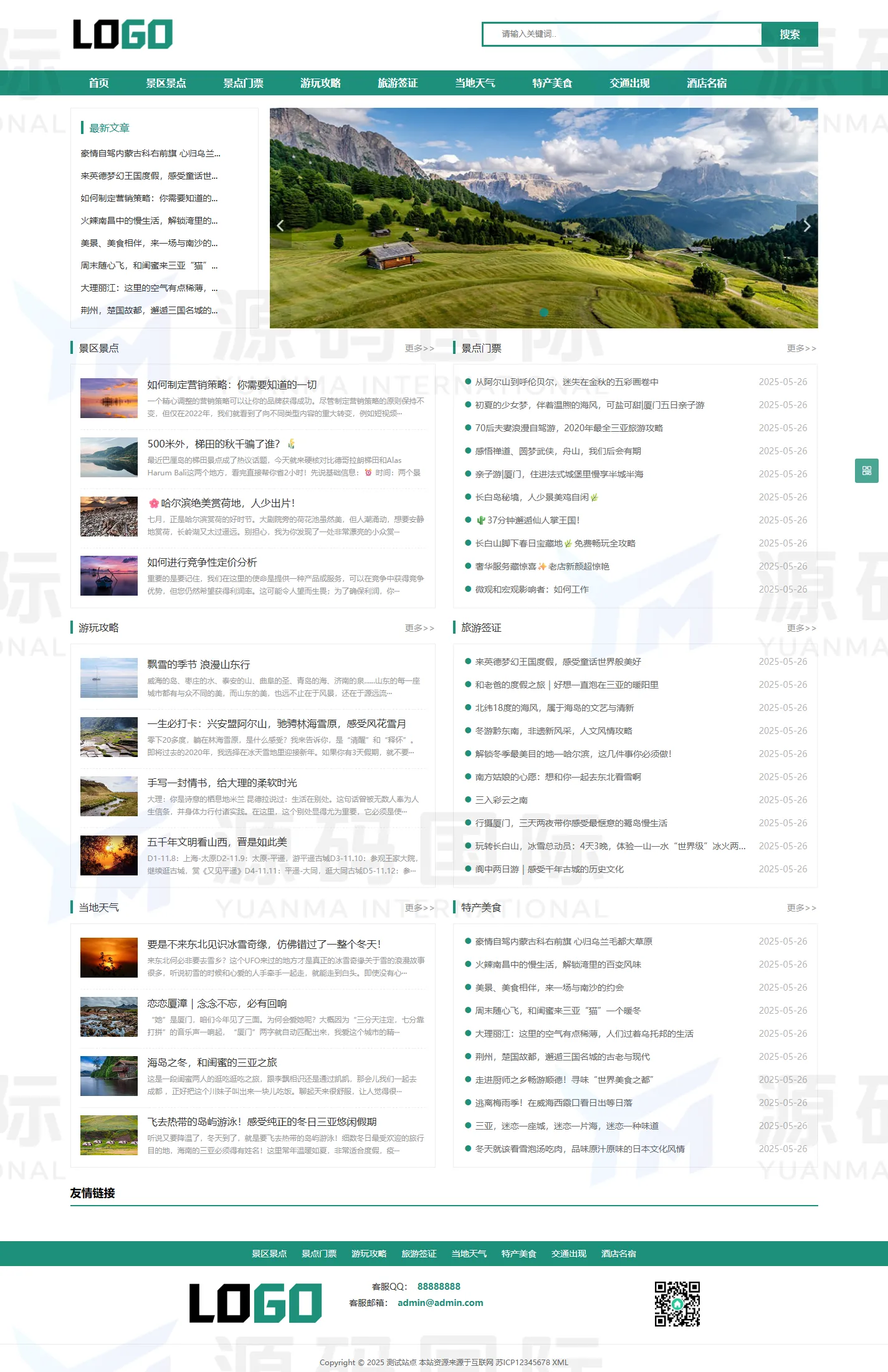Open article 如何进行竞争性定价分析
The height and width of the screenshot is (1372, 888).
click(202, 562)
